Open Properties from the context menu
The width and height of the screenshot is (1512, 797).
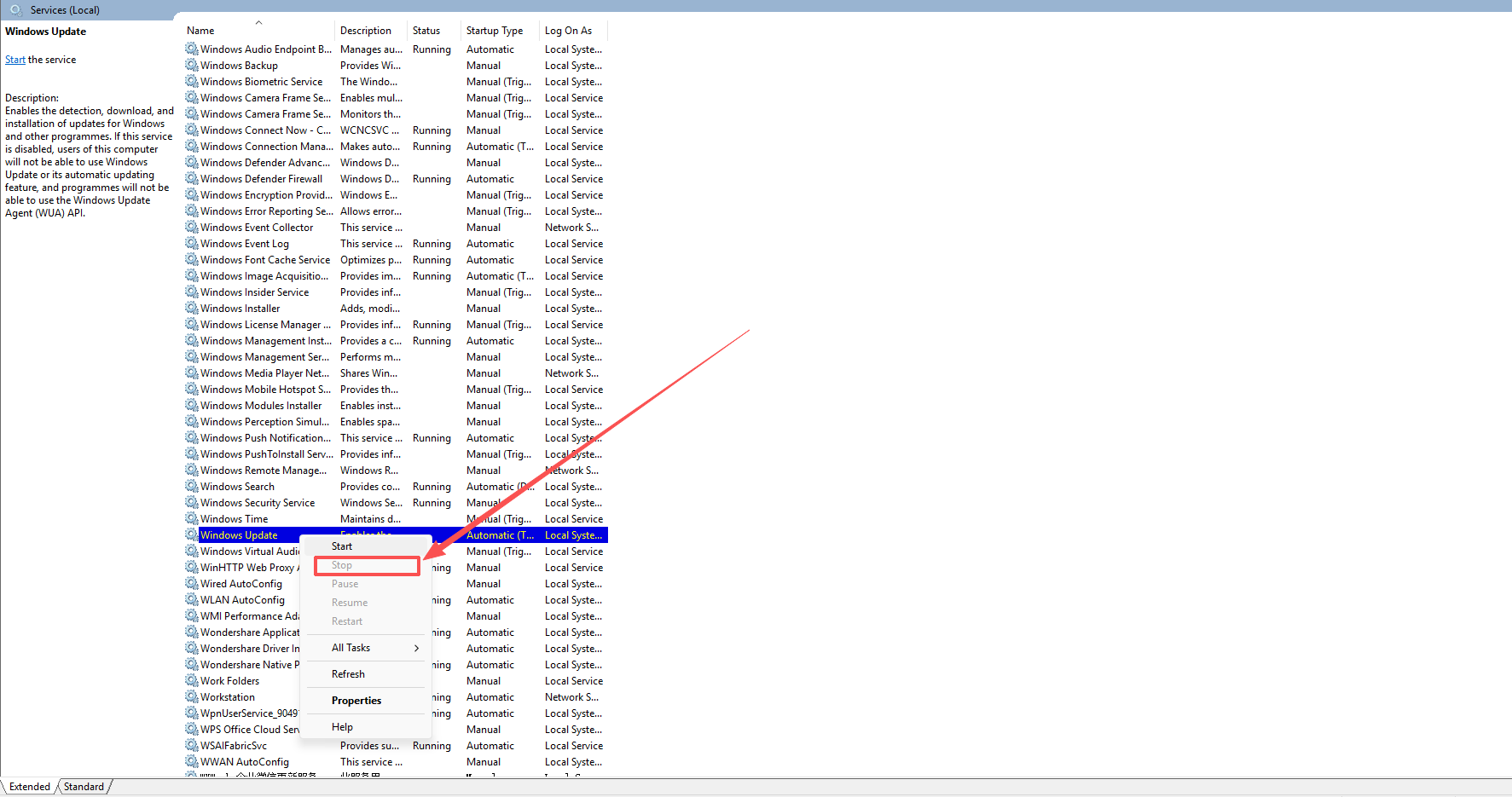tap(356, 701)
